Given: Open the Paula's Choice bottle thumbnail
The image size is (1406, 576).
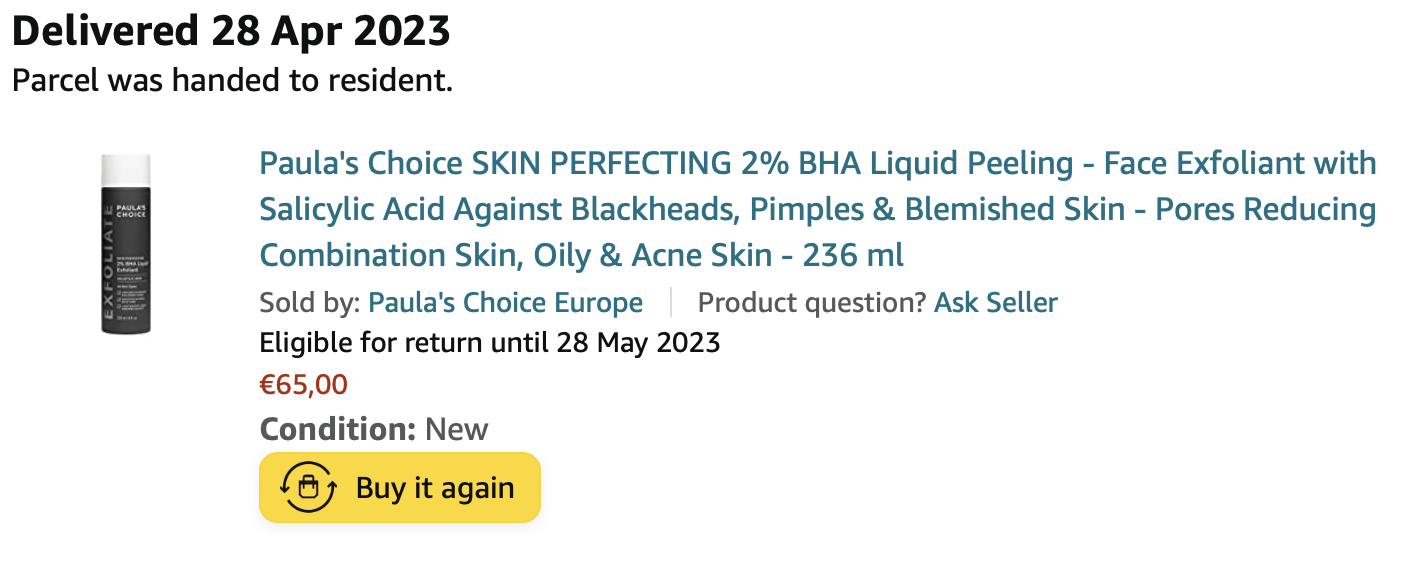Looking at the screenshot, I should [x=125, y=245].
